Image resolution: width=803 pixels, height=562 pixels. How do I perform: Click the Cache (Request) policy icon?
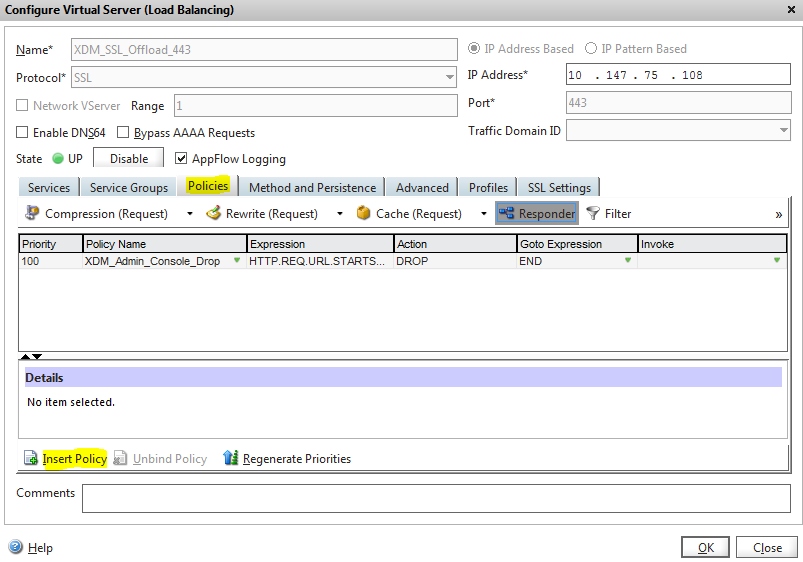[x=363, y=213]
